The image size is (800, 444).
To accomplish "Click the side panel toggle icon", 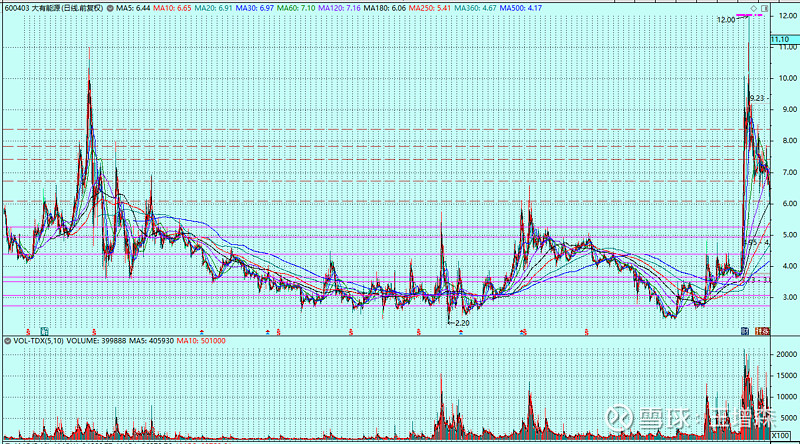I will [767, 7].
